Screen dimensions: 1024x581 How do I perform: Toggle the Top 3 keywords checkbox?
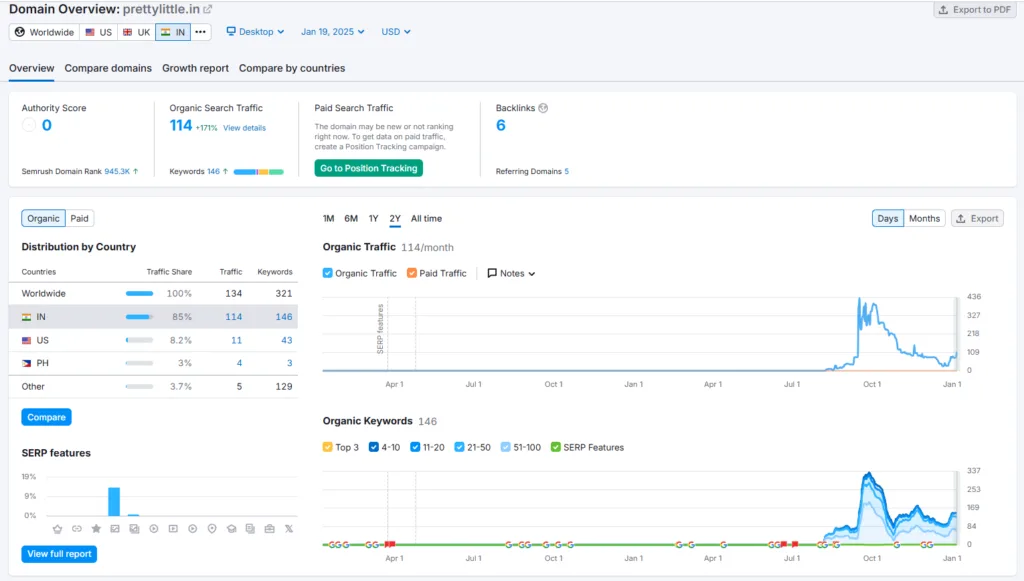[x=327, y=447]
